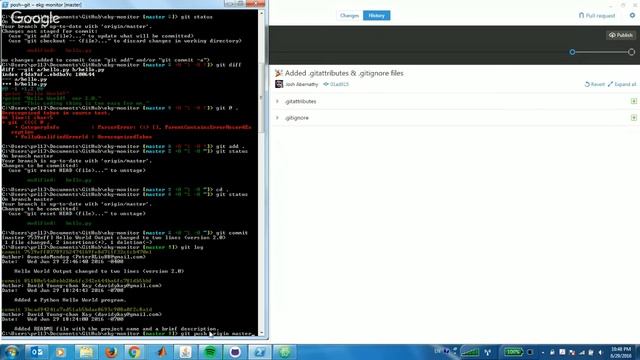Click the added-file icon next to .gitignore
This screenshot has width=640, height=360.
pyautogui.click(x=633, y=118)
